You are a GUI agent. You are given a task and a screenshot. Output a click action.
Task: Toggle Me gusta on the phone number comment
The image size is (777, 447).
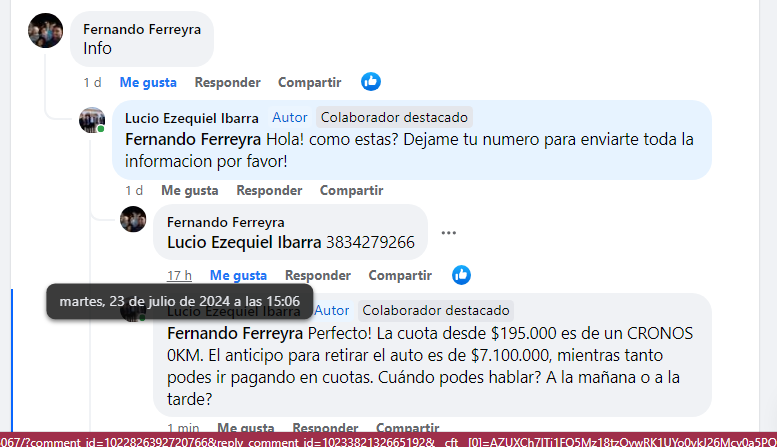coord(238,276)
